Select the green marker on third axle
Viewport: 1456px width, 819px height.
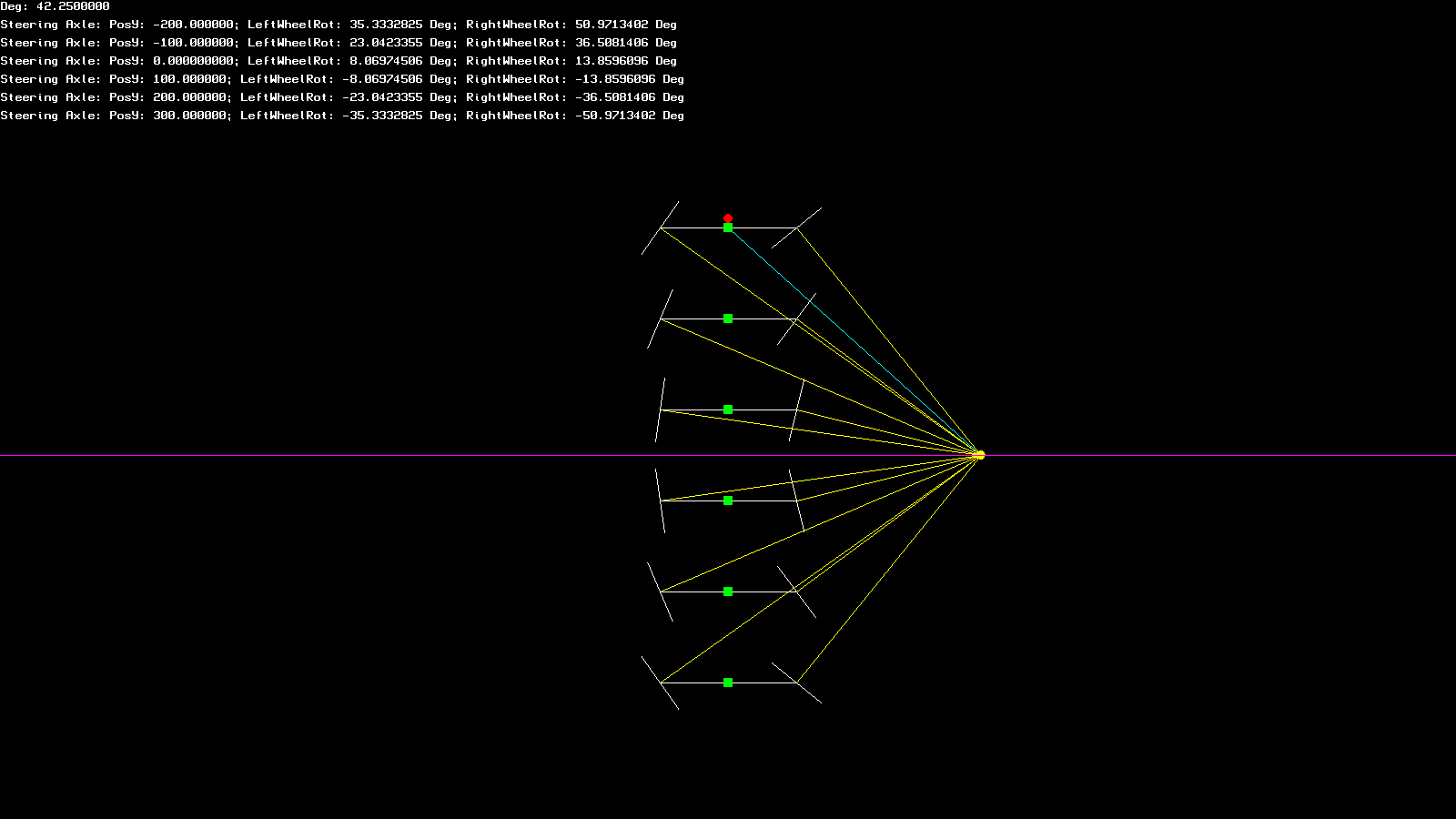pyautogui.click(x=728, y=409)
